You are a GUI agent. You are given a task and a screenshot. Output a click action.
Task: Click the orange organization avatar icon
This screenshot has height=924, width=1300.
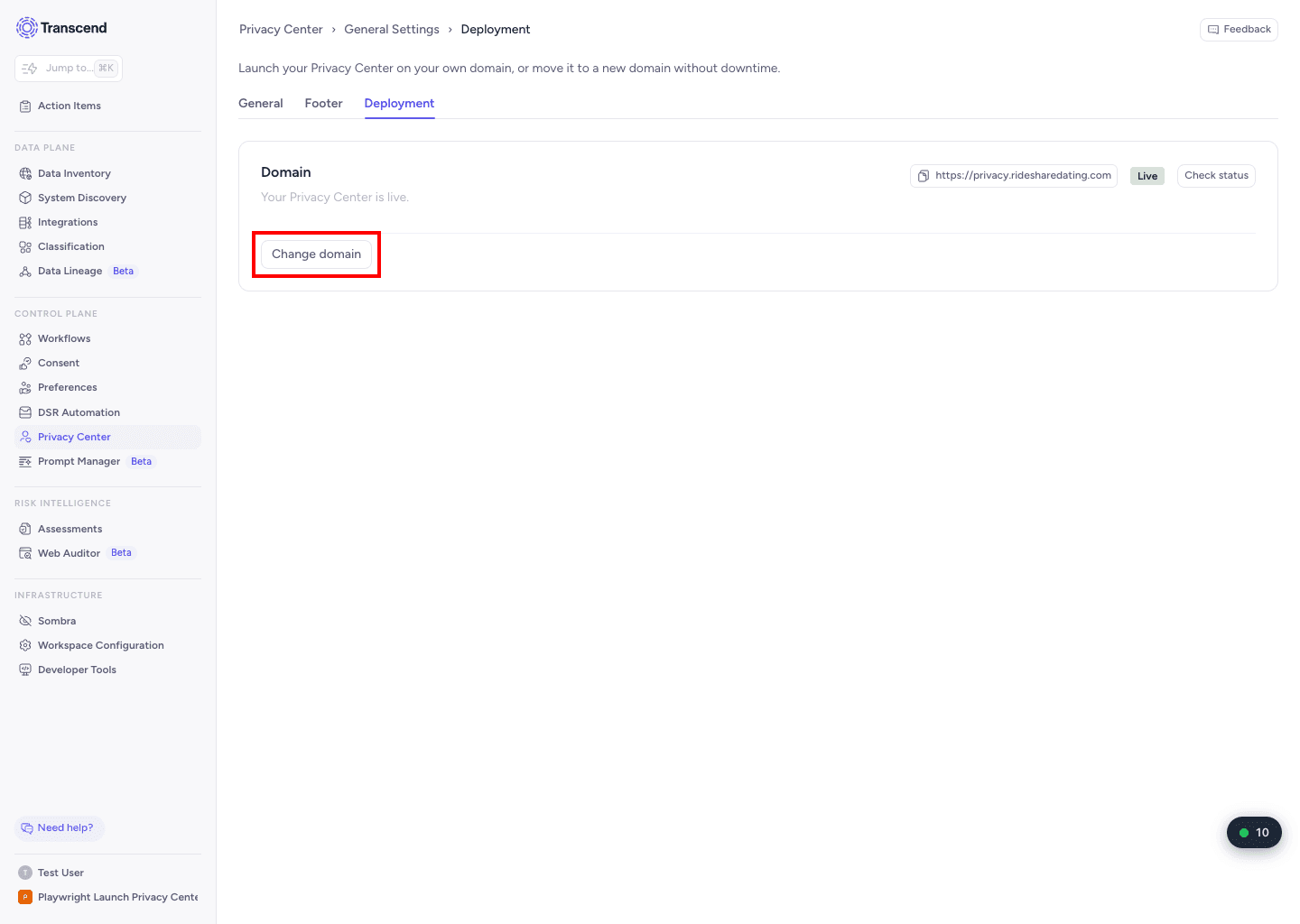click(25, 897)
